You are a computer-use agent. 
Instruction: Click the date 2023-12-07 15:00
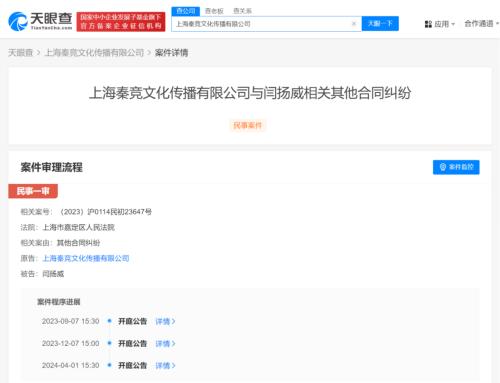[x=70, y=343]
